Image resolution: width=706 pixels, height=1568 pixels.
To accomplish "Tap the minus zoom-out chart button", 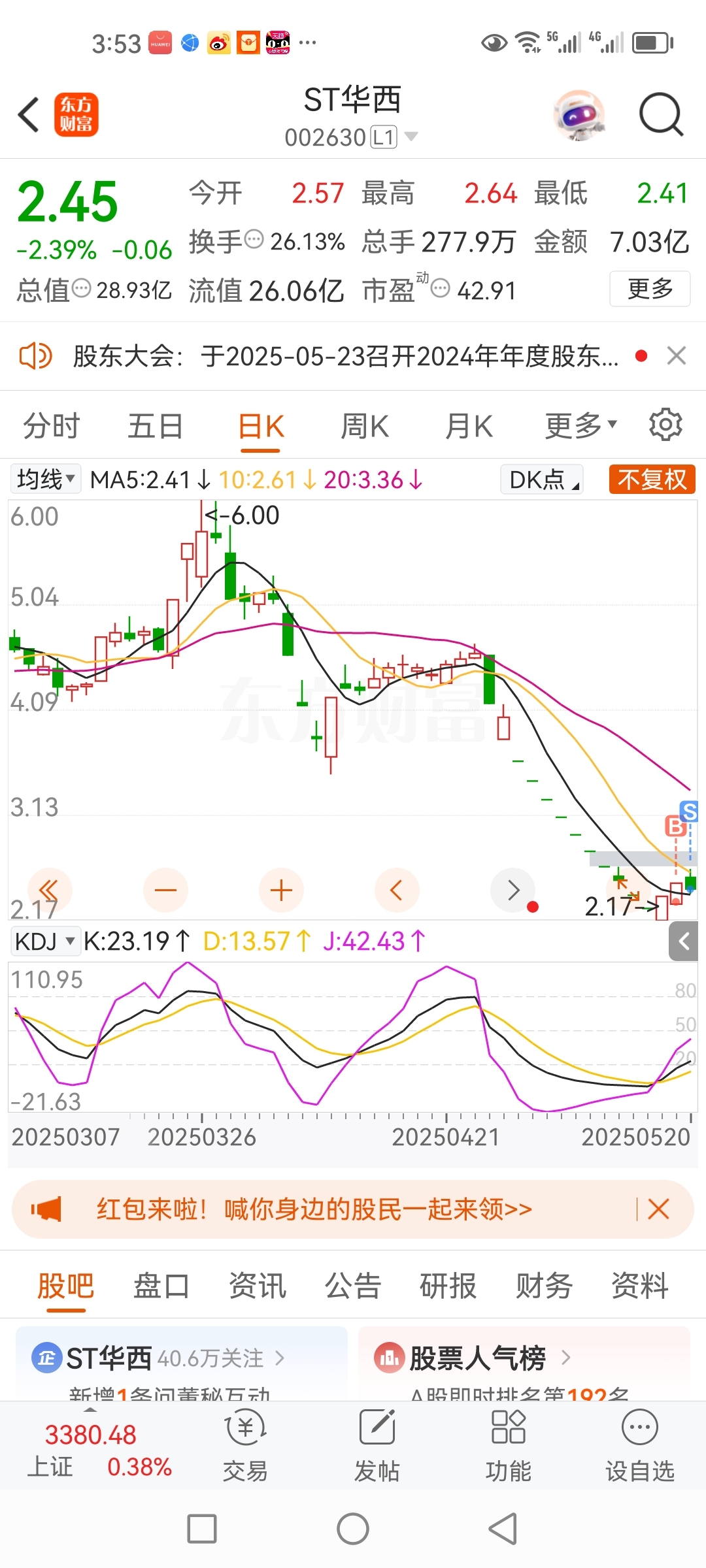I will click(x=165, y=890).
